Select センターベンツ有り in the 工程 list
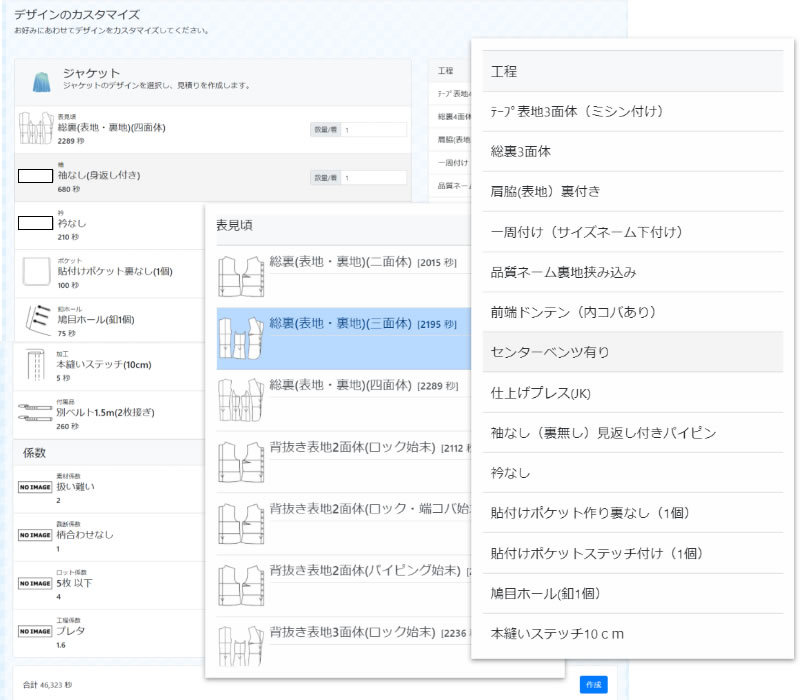This screenshot has width=800, height=700. click(x=550, y=352)
